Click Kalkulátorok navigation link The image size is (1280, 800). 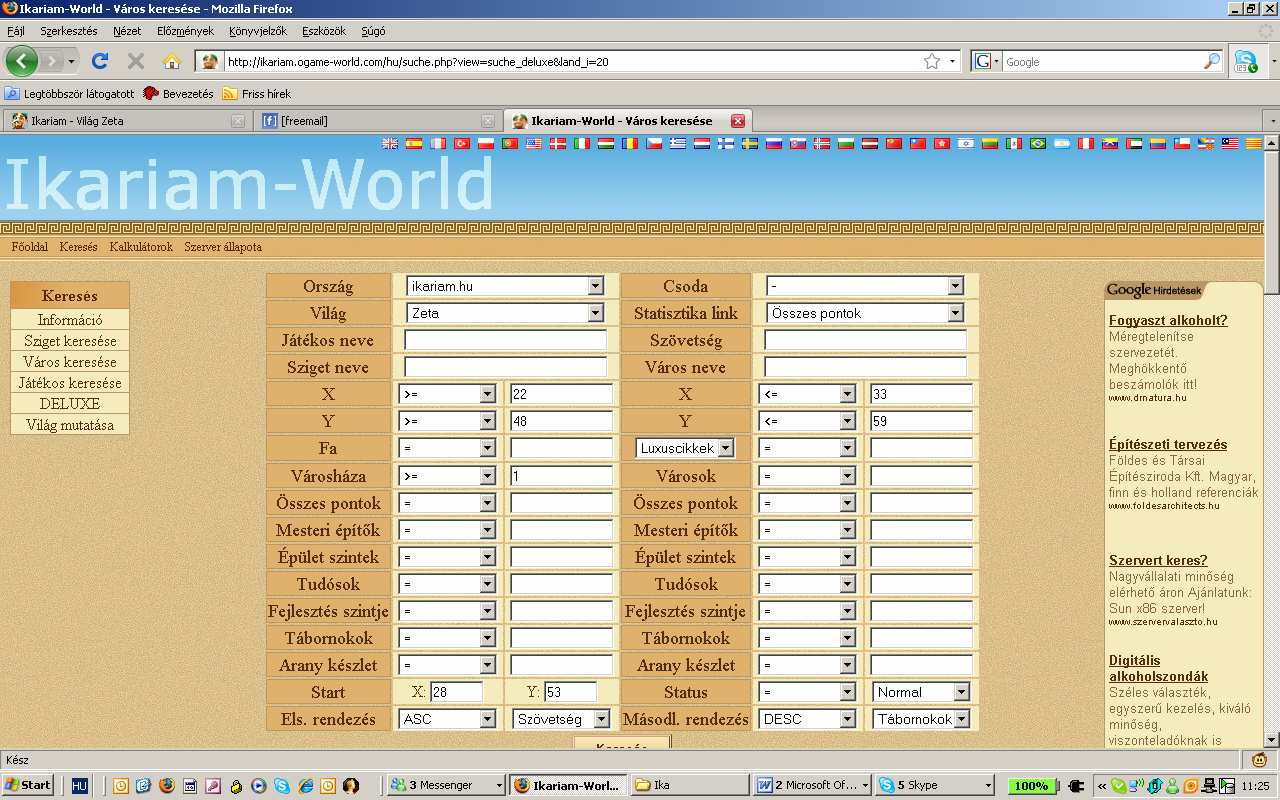[141, 247]
